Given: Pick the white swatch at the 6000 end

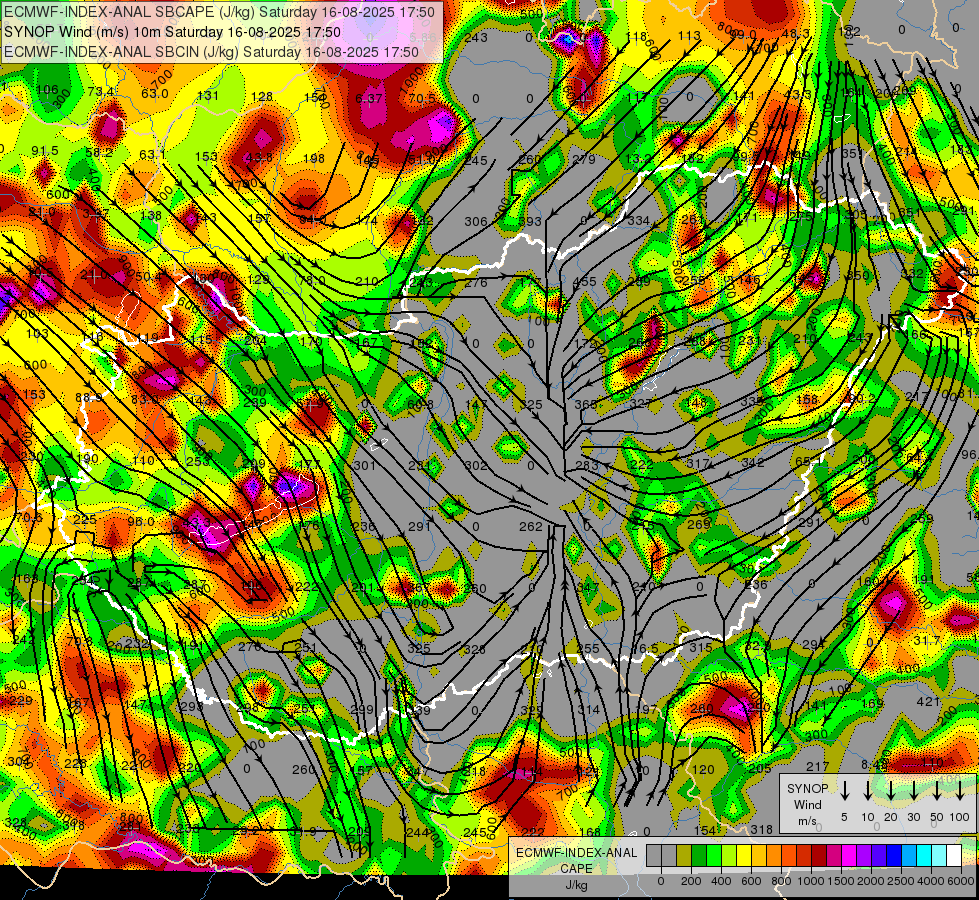Looking at the screenshot, I should 953,855.
